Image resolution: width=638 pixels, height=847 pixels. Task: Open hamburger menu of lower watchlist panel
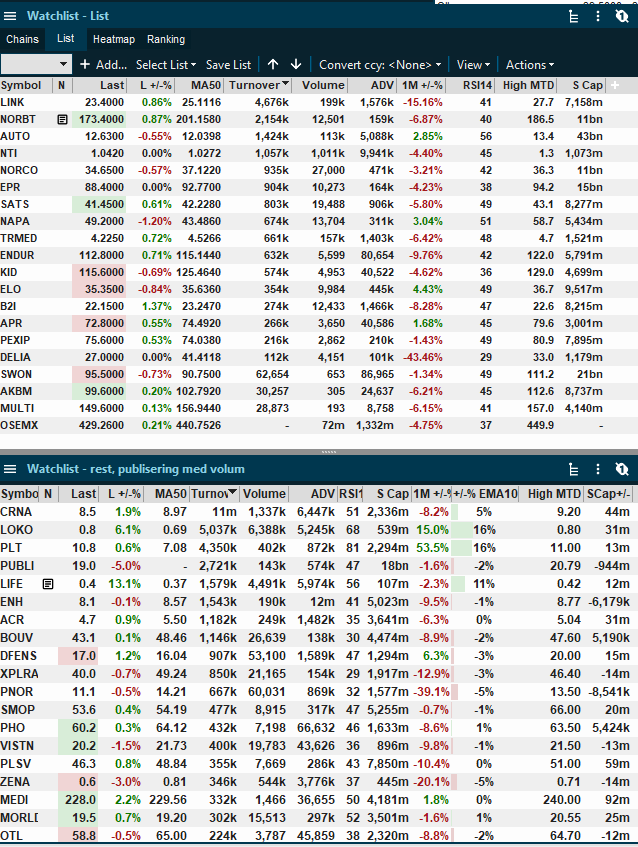click(10, 469)
